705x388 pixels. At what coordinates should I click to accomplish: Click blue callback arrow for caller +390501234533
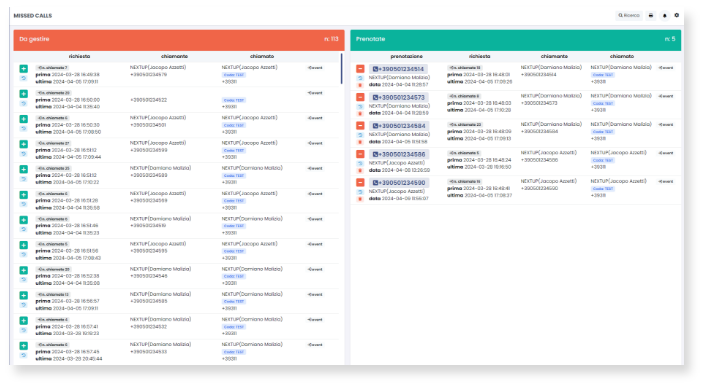23,355
